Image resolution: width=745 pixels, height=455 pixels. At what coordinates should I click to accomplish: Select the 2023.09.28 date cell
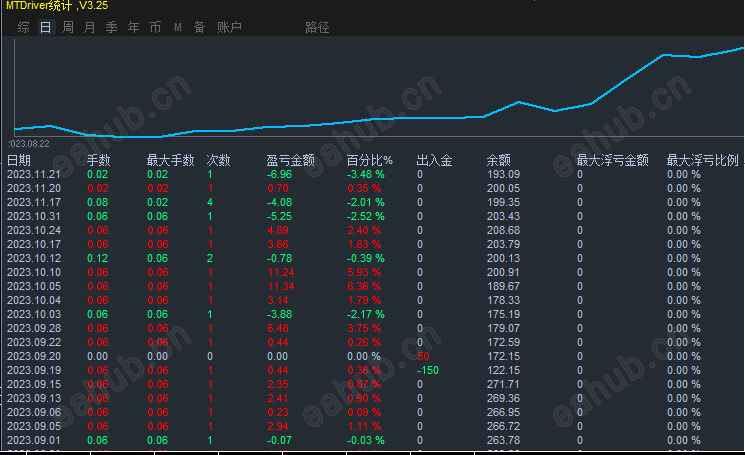pyautogui.click(x=34, y=328)
